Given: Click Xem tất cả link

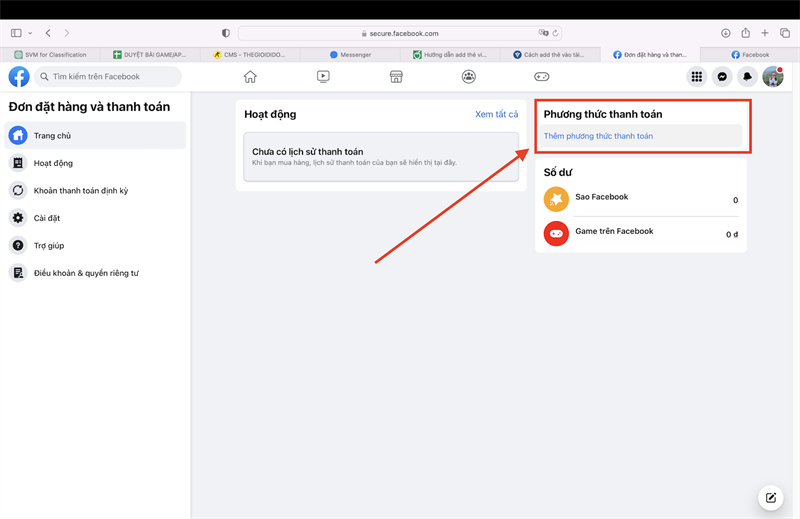Looking at the screenshot, I should 496,114.
